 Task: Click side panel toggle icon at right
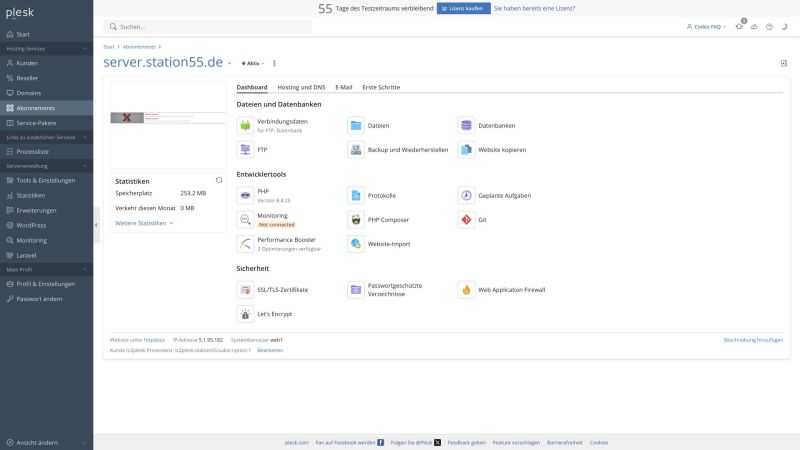pos(784,63)
